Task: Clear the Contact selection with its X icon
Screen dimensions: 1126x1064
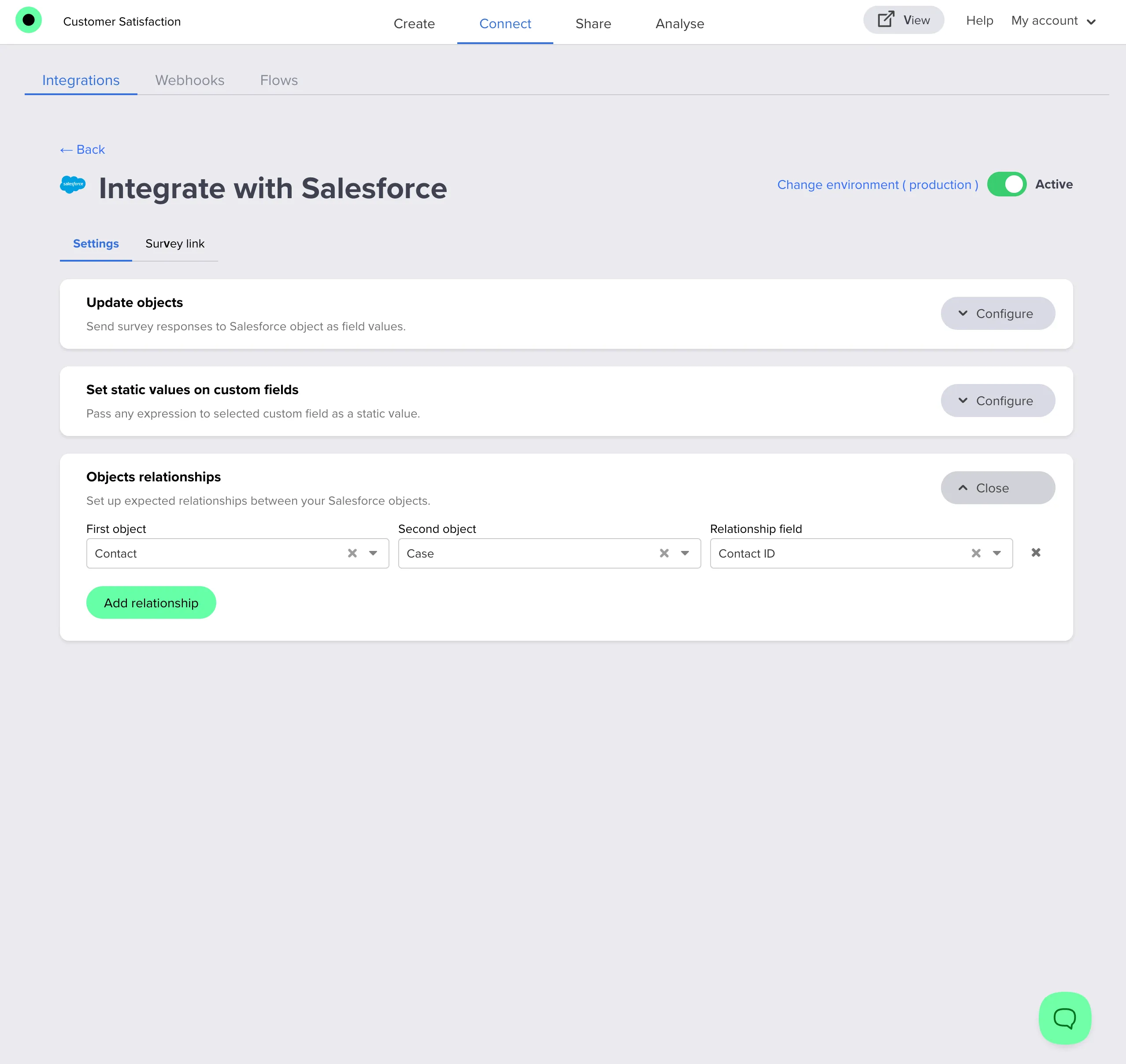Action: (352, 553)
